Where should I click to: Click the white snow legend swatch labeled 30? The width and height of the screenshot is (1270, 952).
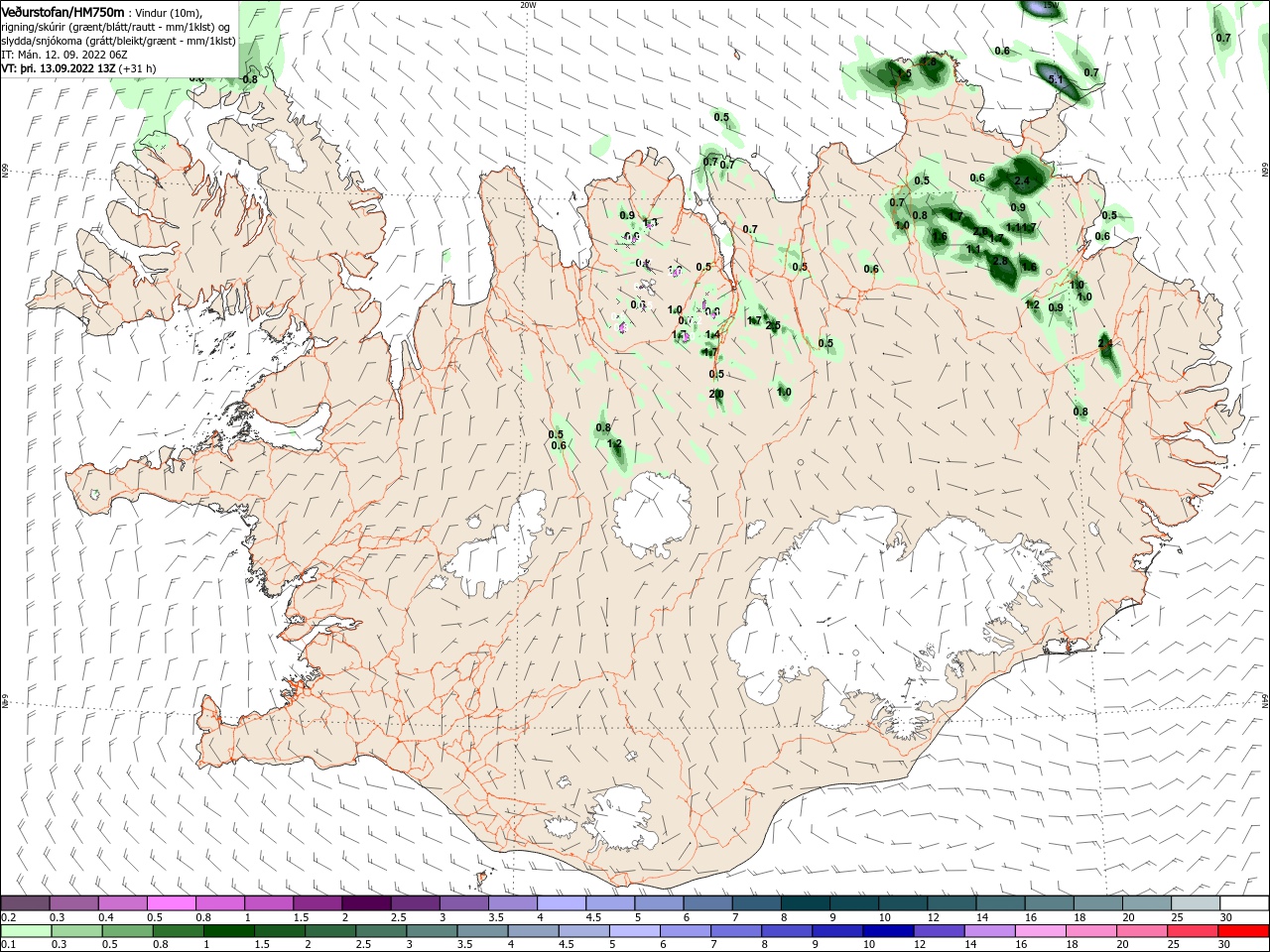(1244, 903)
